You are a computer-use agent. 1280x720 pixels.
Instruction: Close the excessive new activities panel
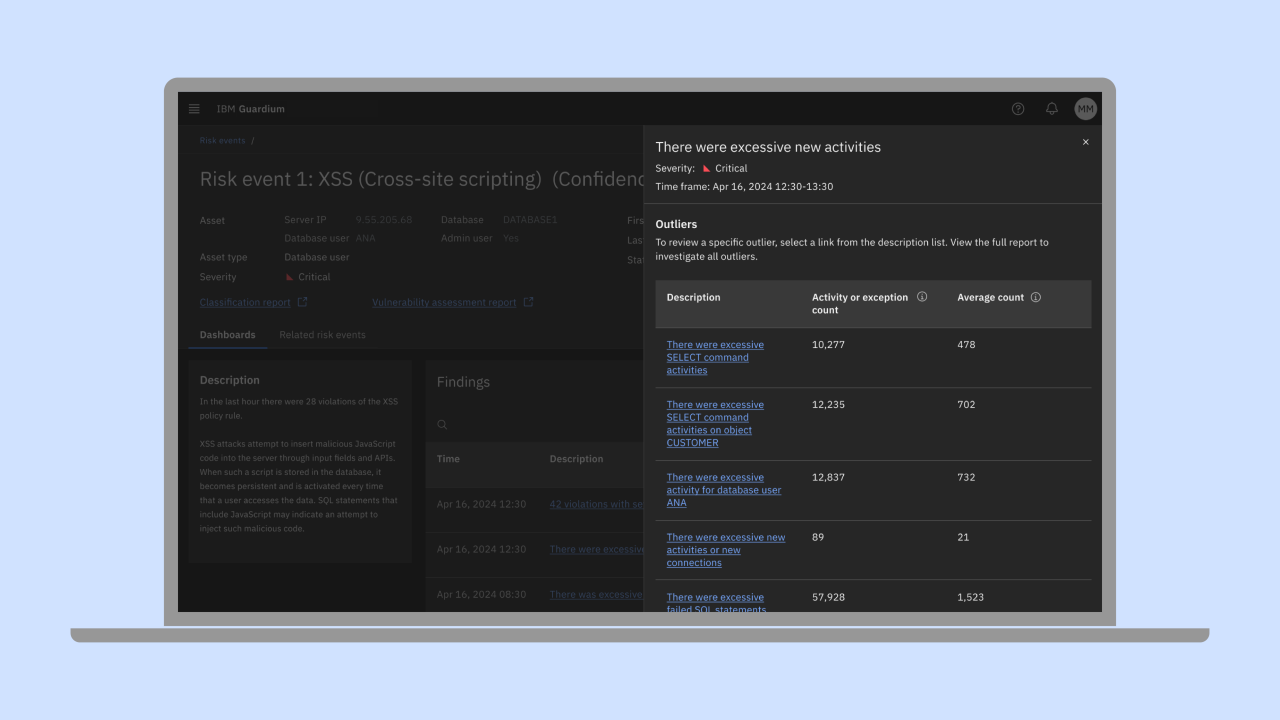tap(1086, 142)
